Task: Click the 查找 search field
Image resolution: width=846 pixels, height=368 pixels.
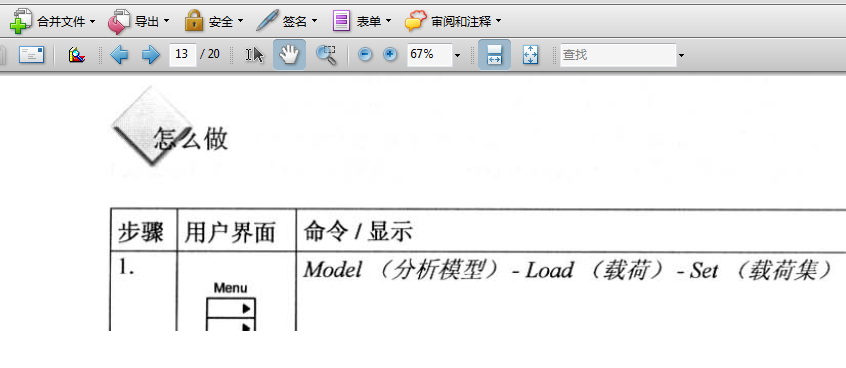Action: pos(618,54)
